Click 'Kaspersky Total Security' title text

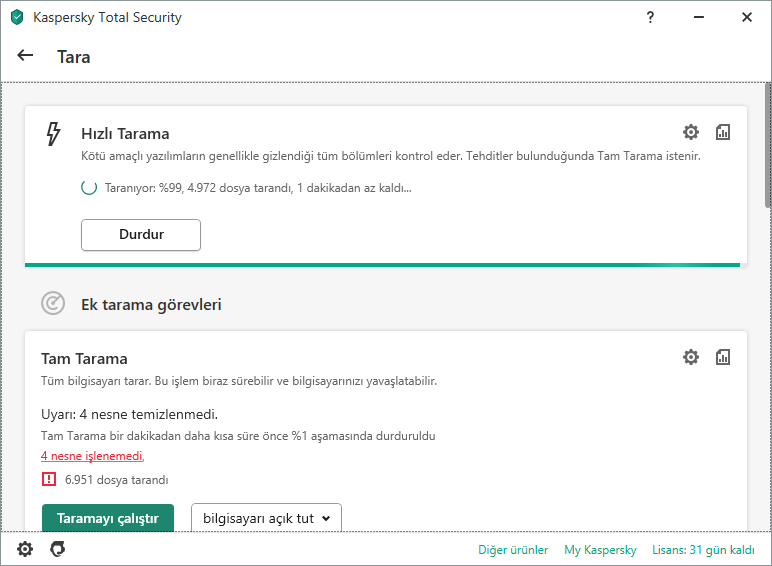coord(107,17)
